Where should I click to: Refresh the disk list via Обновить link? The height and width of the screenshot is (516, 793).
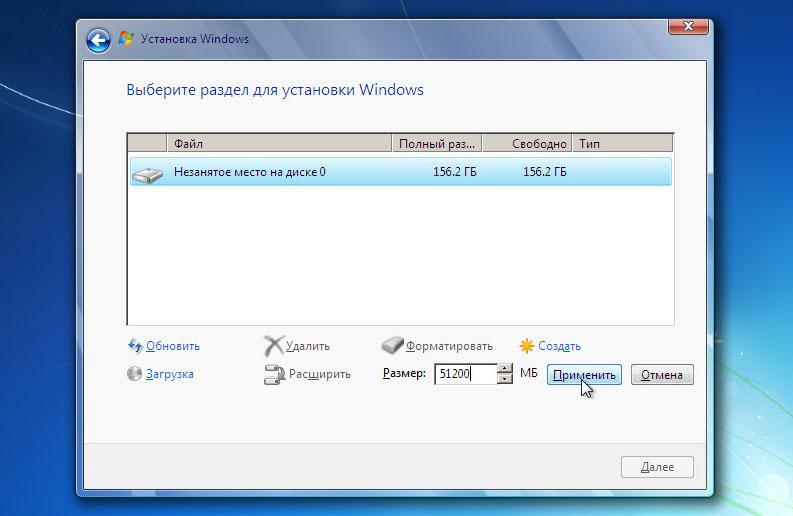(173, 346)
